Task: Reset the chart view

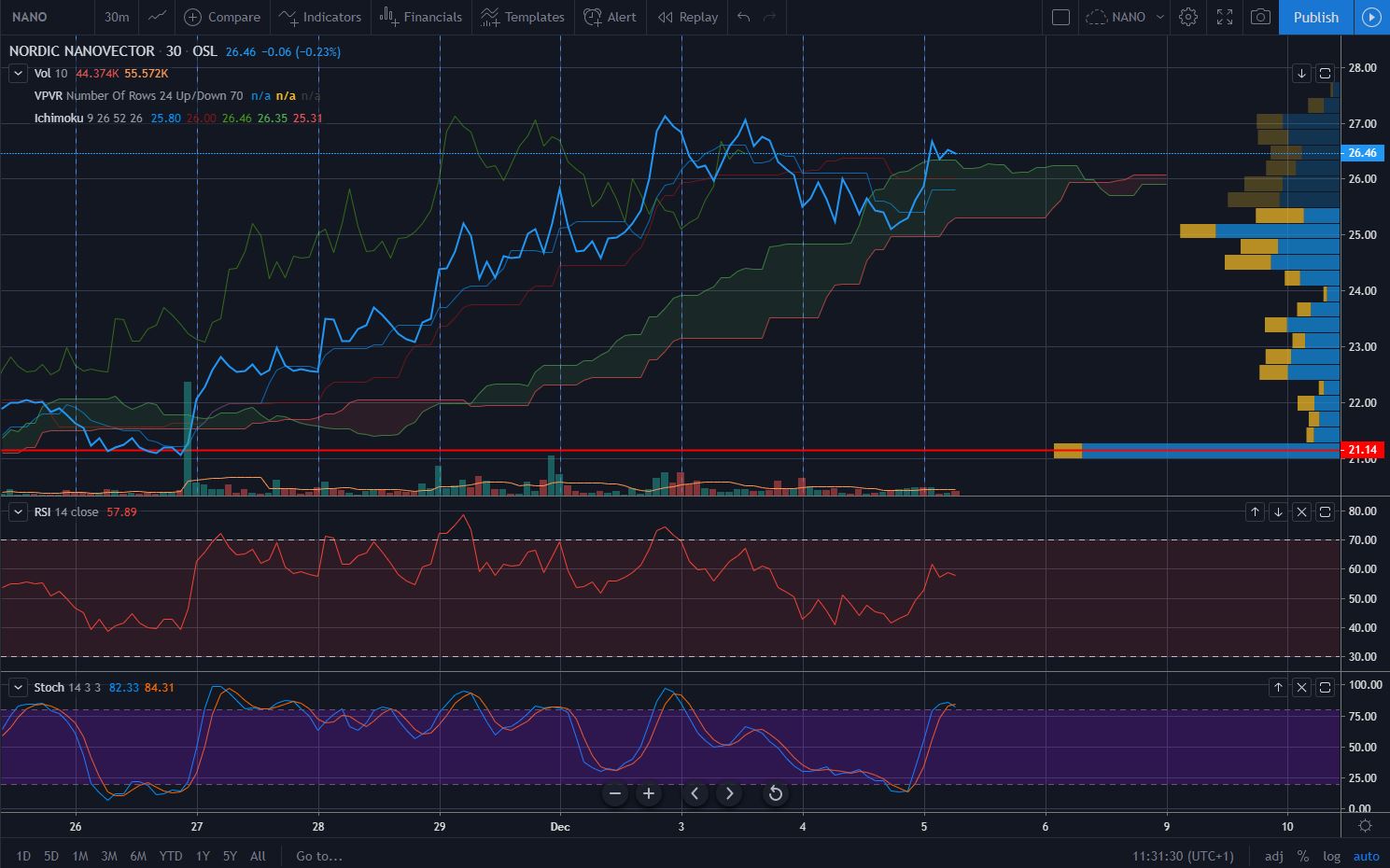Action: tap(775, 794)
